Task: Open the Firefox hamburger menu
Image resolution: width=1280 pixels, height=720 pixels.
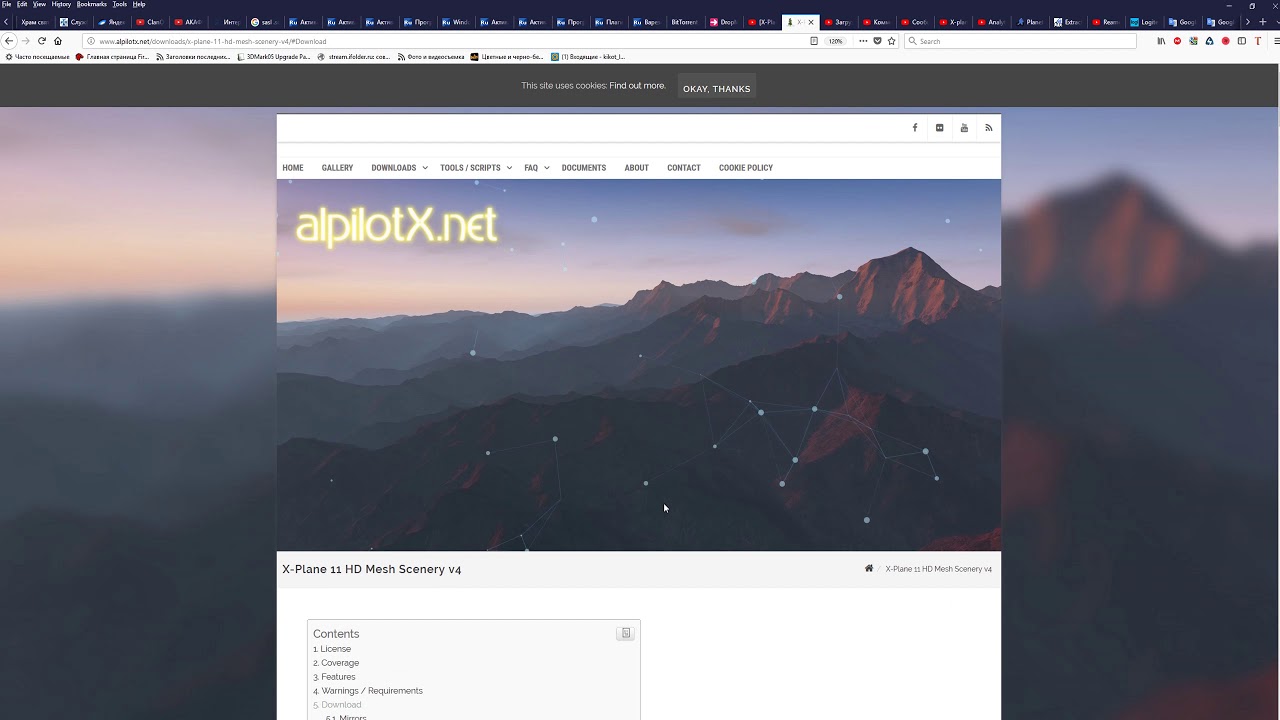Action: [1276, 41]
